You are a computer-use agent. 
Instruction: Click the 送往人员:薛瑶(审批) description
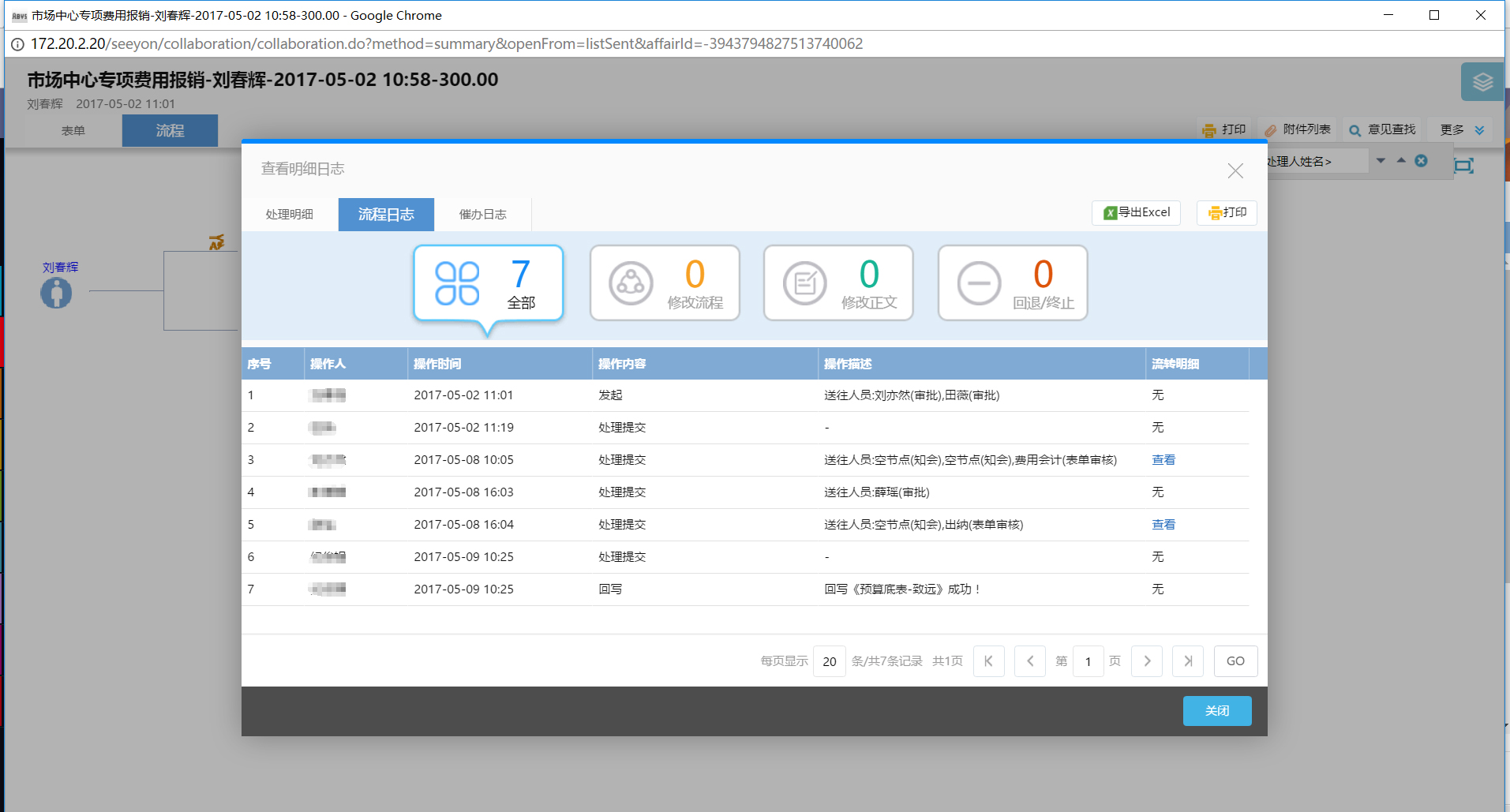click(877, 492)
